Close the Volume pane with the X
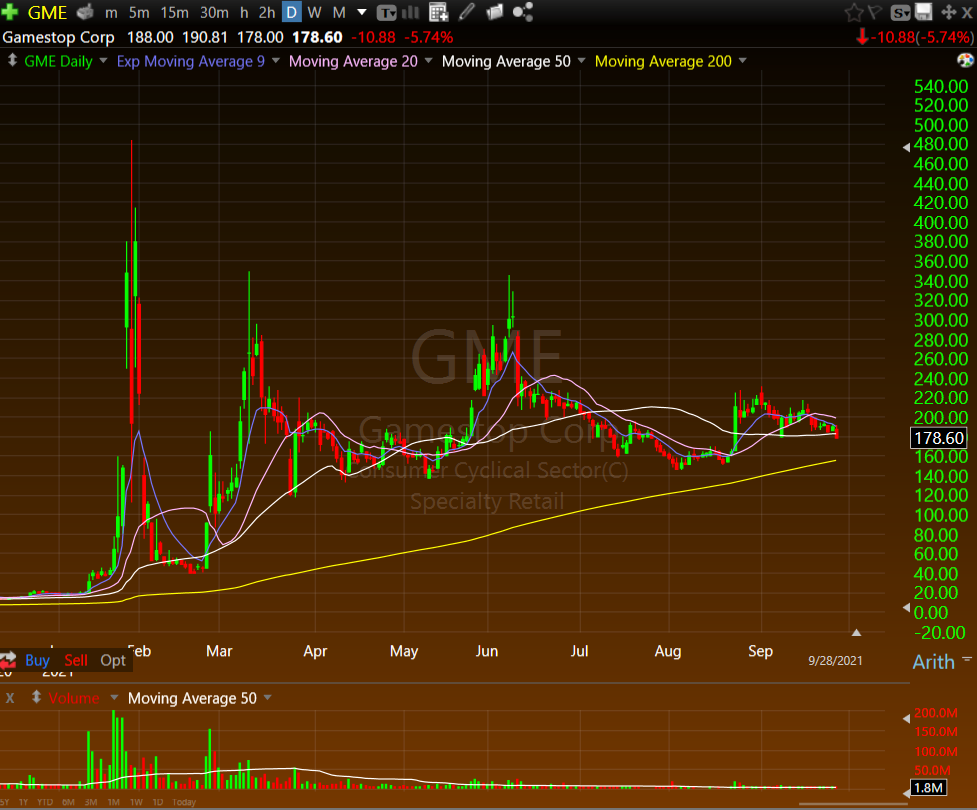 point(10,698)
